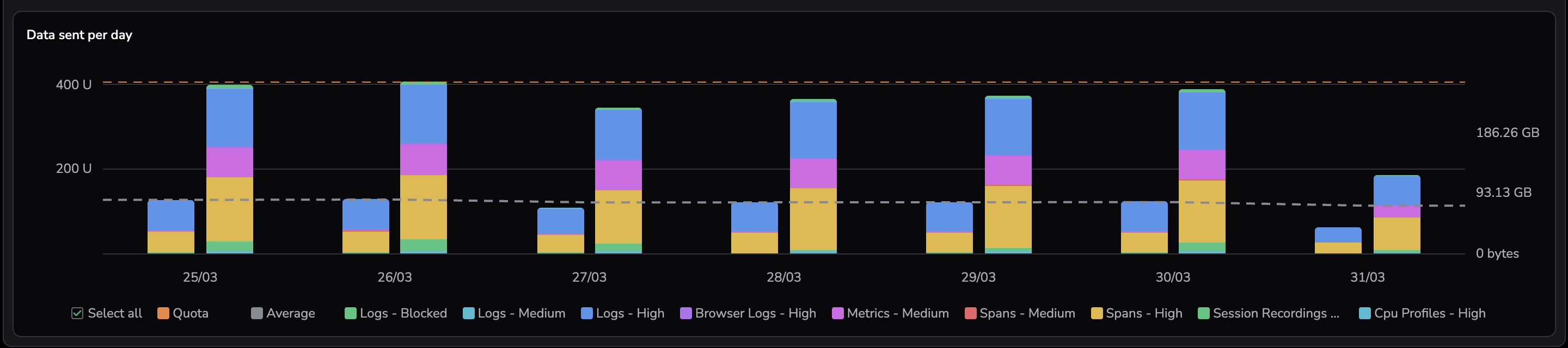1568x348 pixels.
Task: Click the Spans - High yellow marker
Action: tap(1097, 313)
